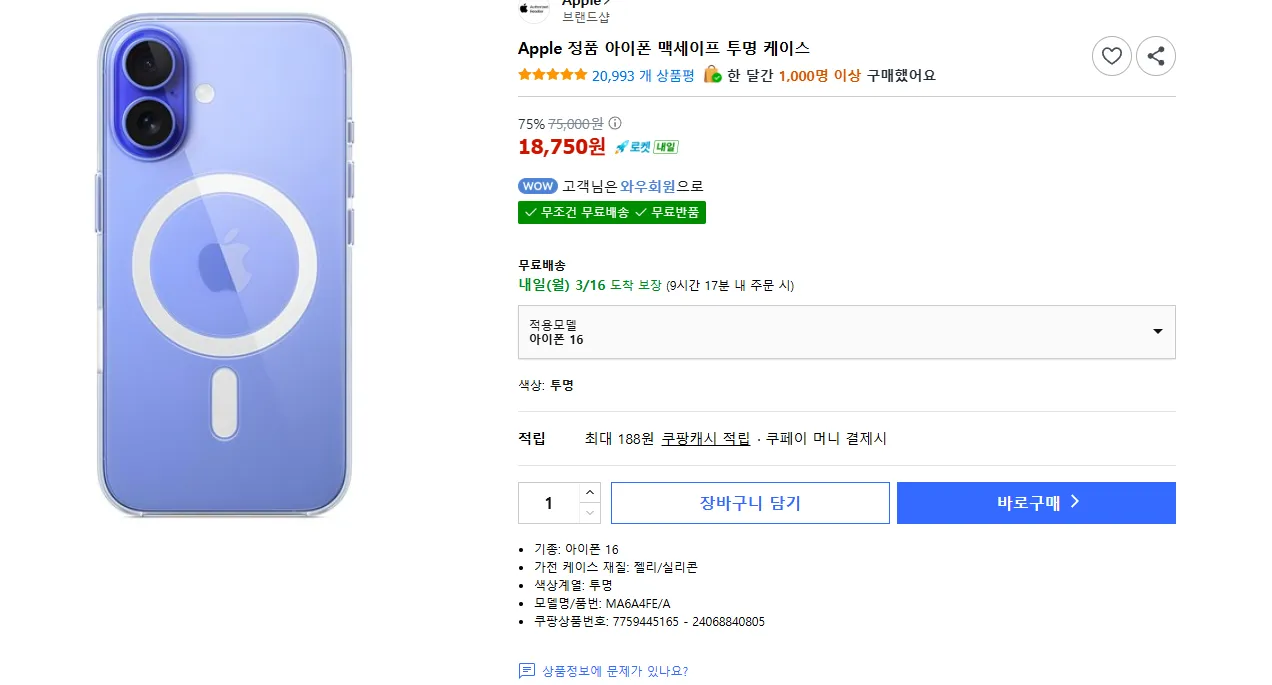Click the share icon
This screenshot has width=1272, height=685.
pos(1156,56)
